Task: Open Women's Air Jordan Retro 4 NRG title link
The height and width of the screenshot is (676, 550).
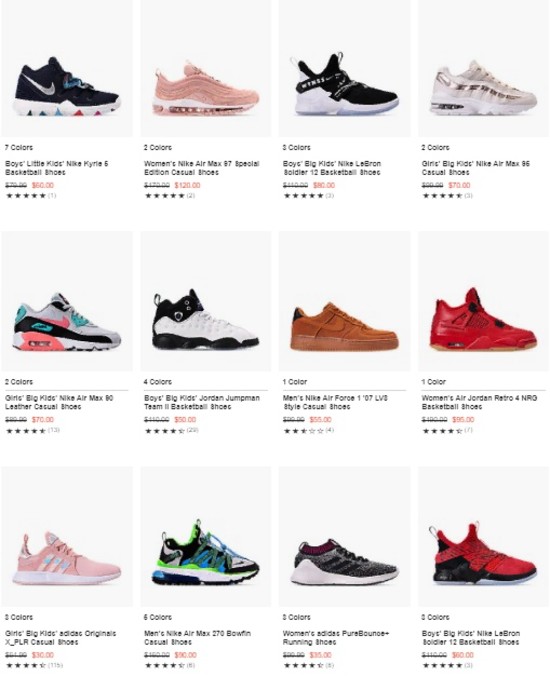Action: tap(479, 402)
